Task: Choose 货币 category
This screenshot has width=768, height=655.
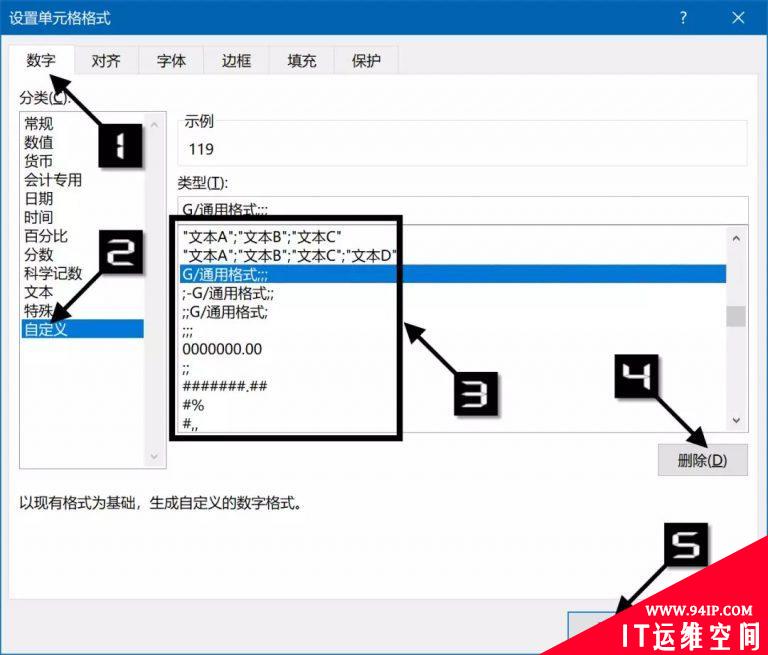Action: click(x=82, y=161)
